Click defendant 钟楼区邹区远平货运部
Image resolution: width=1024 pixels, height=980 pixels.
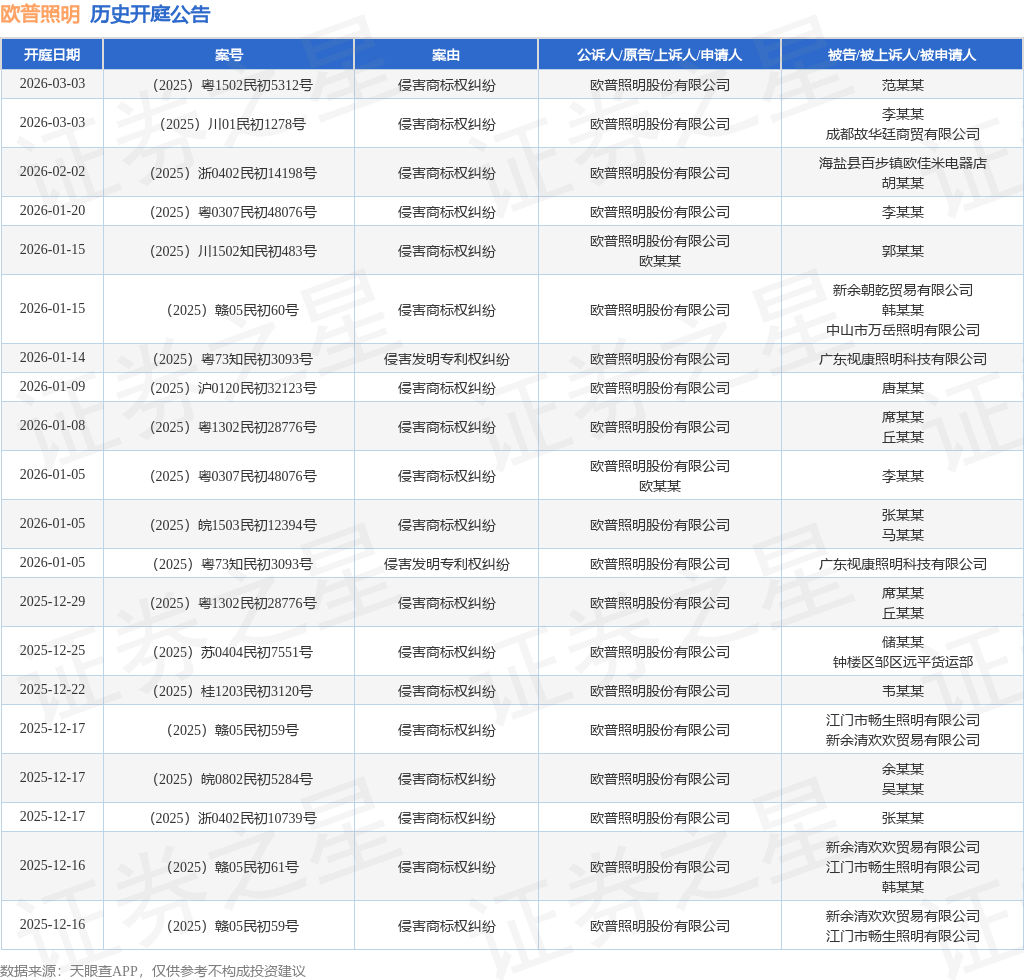pos(903,662)
